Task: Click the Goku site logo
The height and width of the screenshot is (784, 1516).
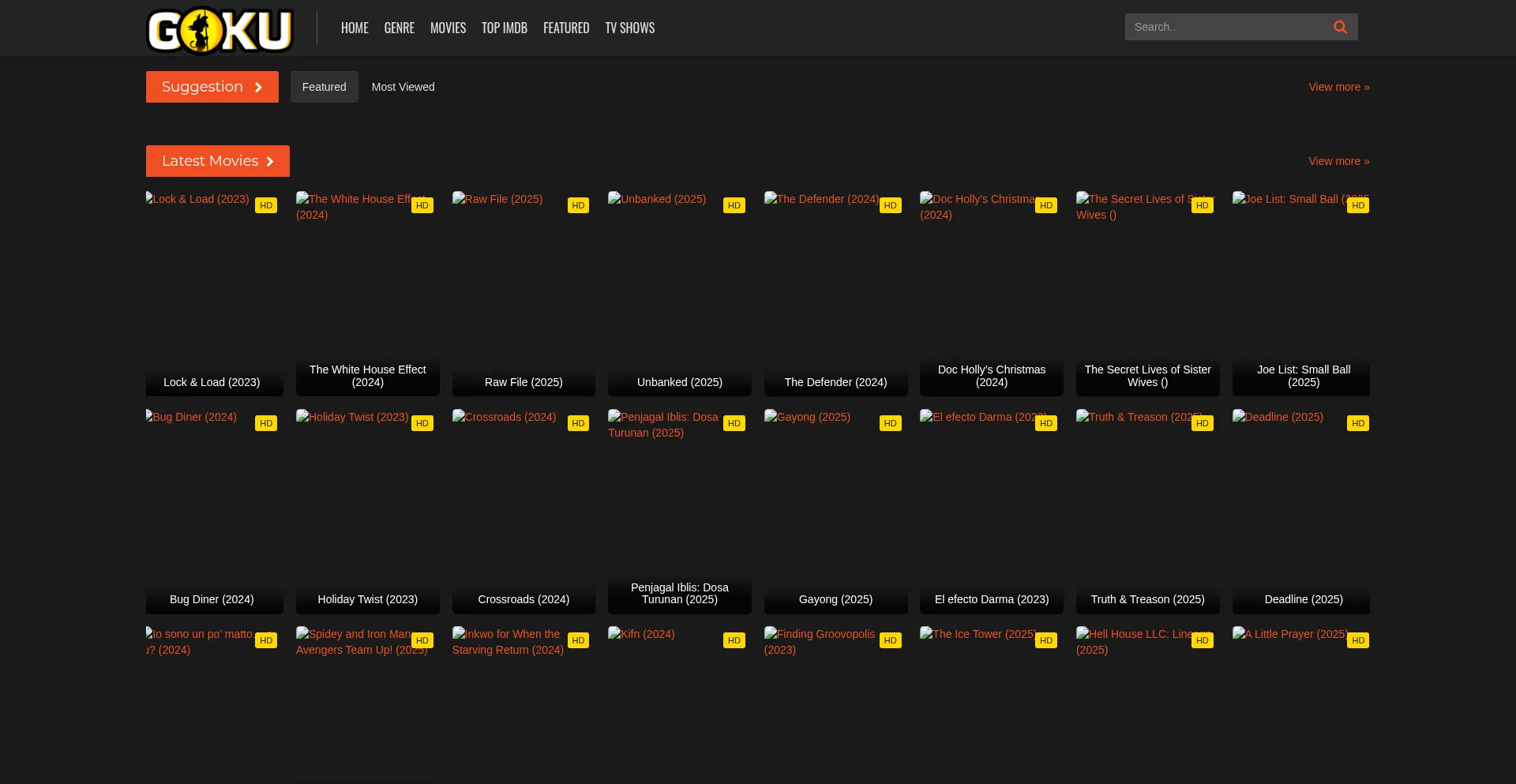Action: tap(220, 30)
